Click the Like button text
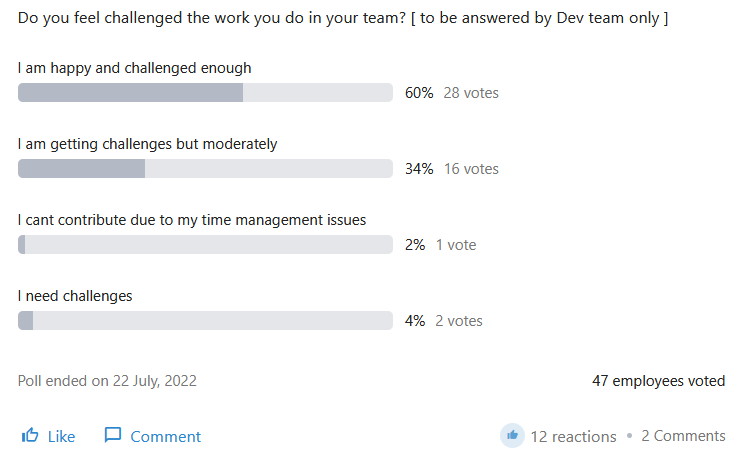This screenshot has height=462, width=738. (61, 437)
